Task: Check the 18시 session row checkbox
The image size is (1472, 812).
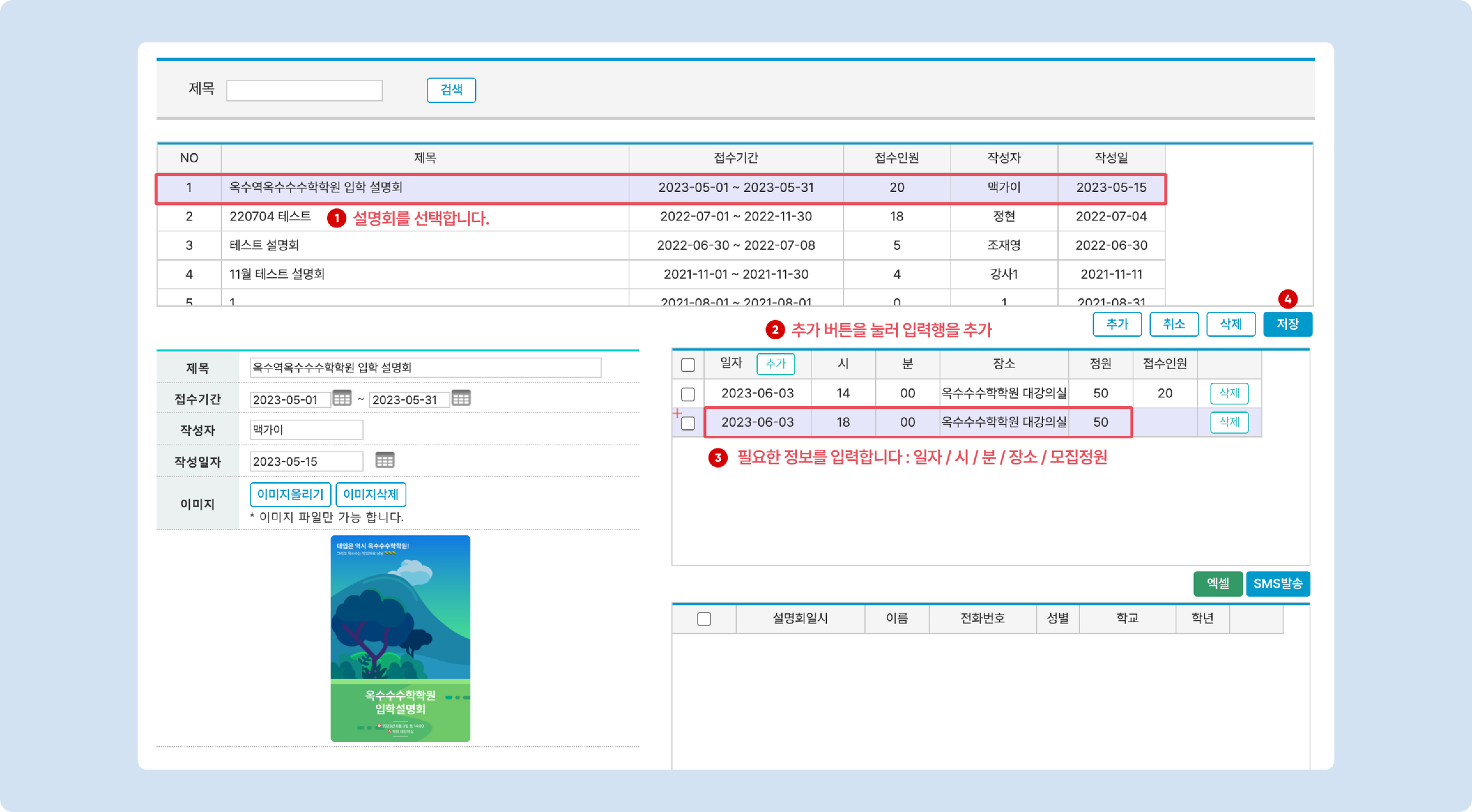Action: point(688,423)
